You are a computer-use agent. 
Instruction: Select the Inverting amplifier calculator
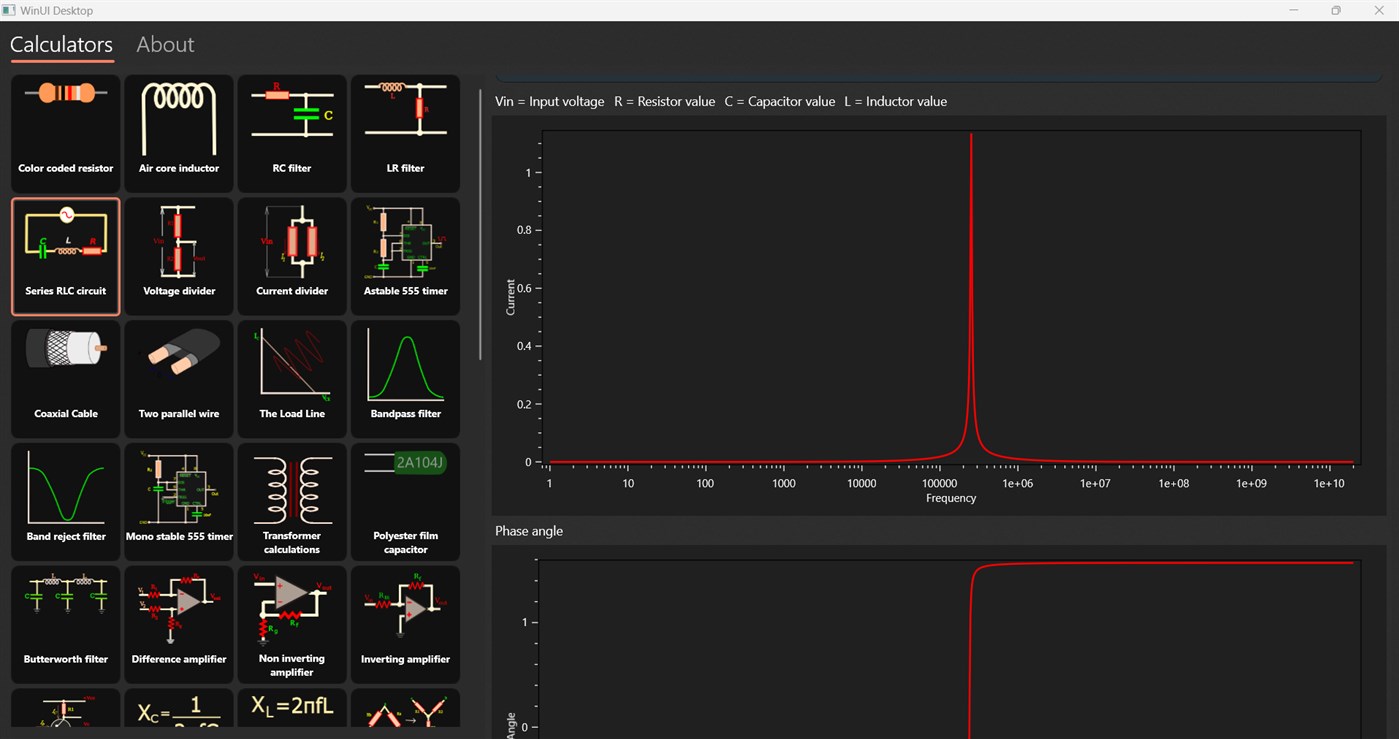coord(404,624)
